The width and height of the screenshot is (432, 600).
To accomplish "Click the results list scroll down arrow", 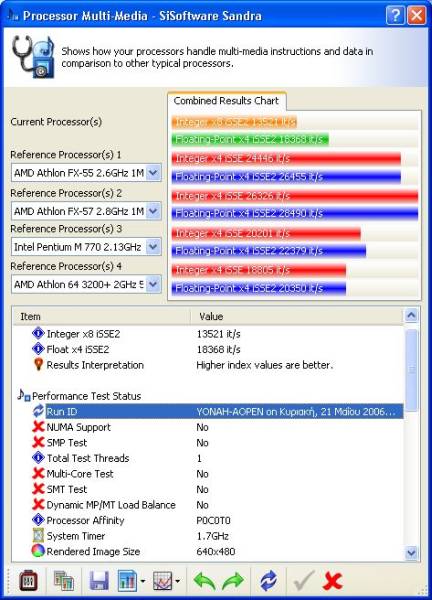I will click(x=411, y=553).
